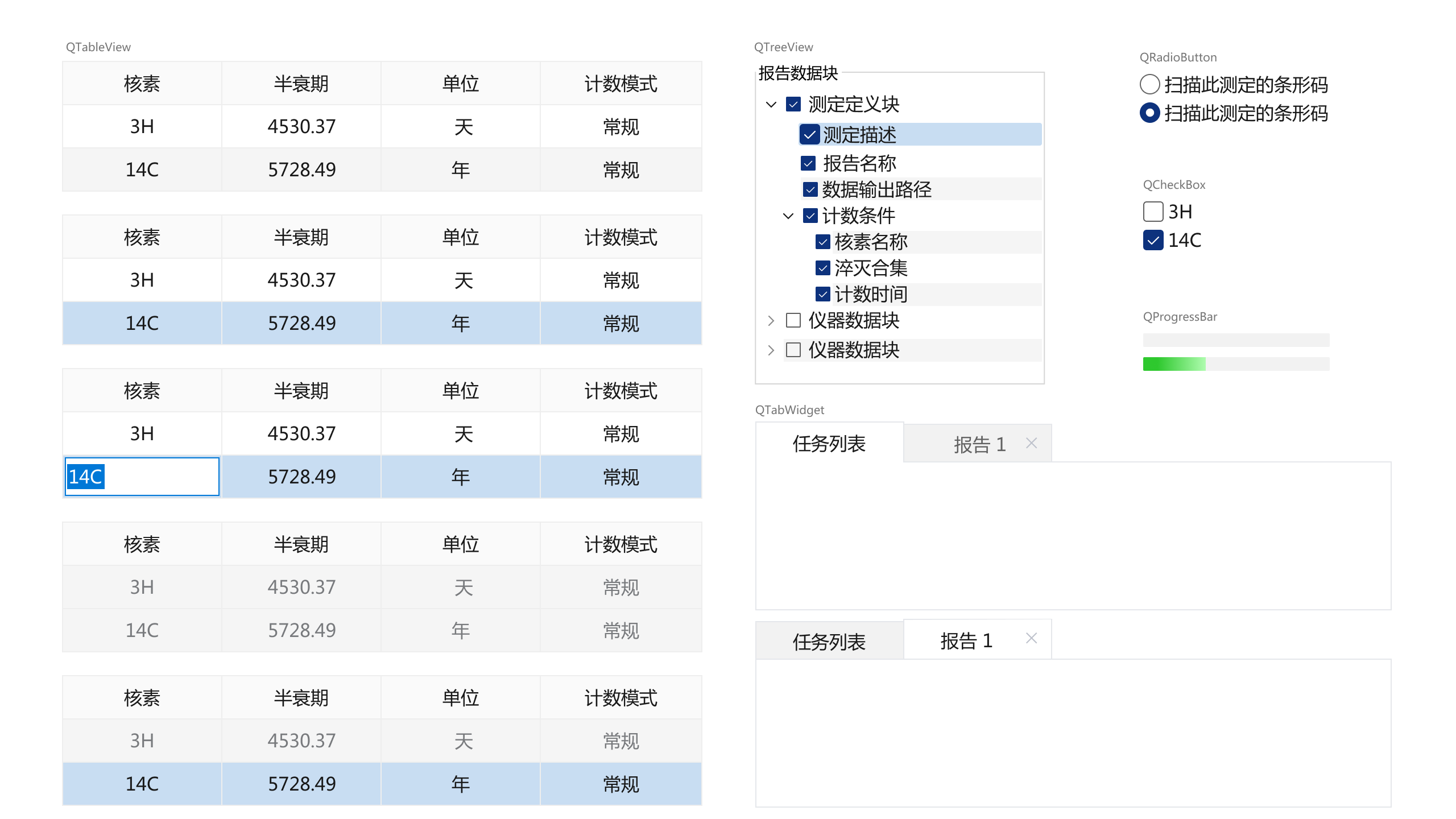Click the 14C cell edit field

pyautogui.click(x=142, y=477)
